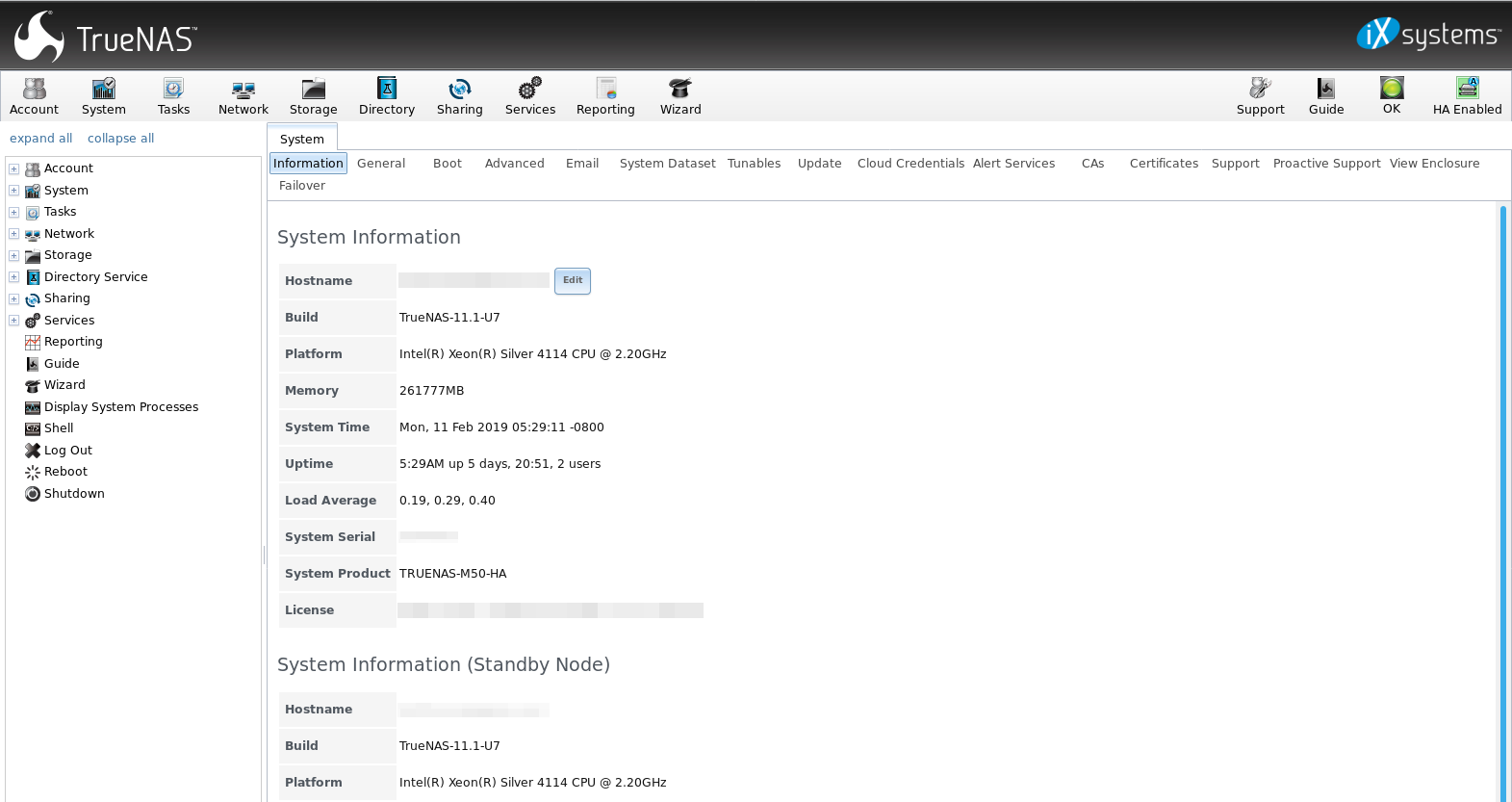Edit the hostname with the Edit button

tap(573, 280)
